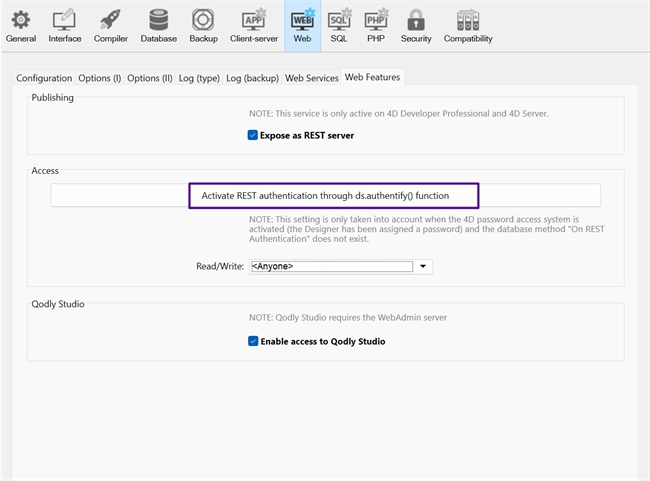Open the General settings page

tap(20, 25)
